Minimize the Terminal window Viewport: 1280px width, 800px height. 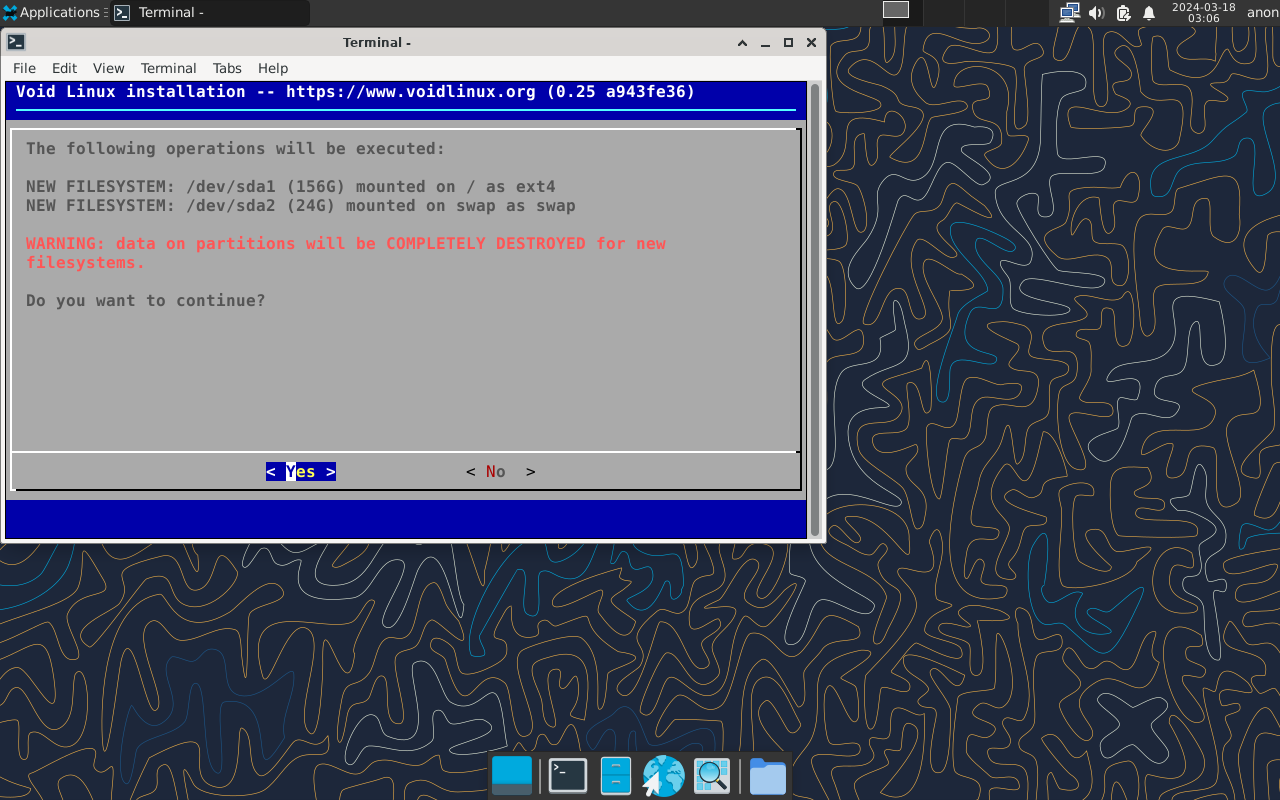coord(765,42)
